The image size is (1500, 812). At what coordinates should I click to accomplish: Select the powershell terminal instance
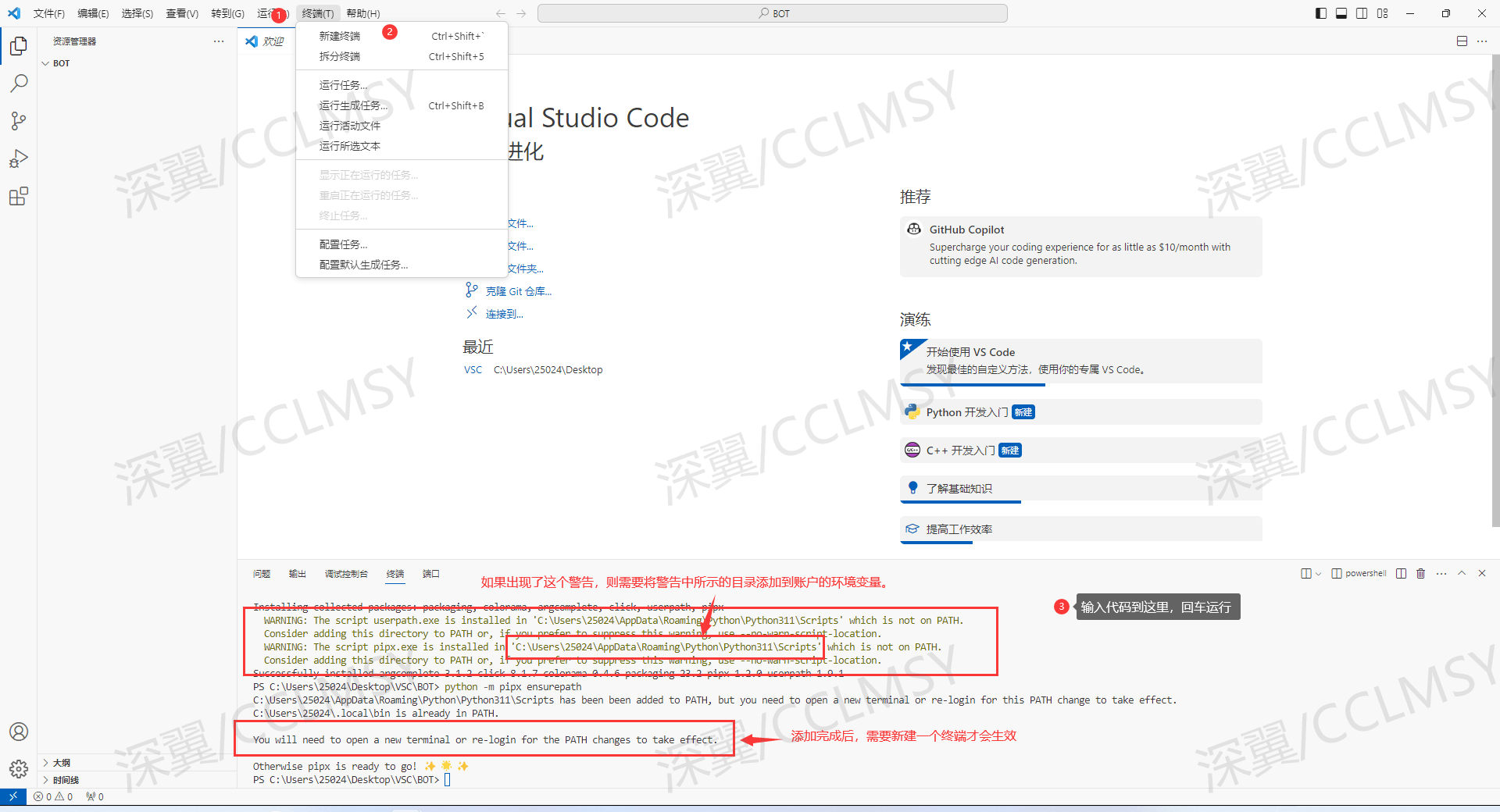coord(1359,573)
